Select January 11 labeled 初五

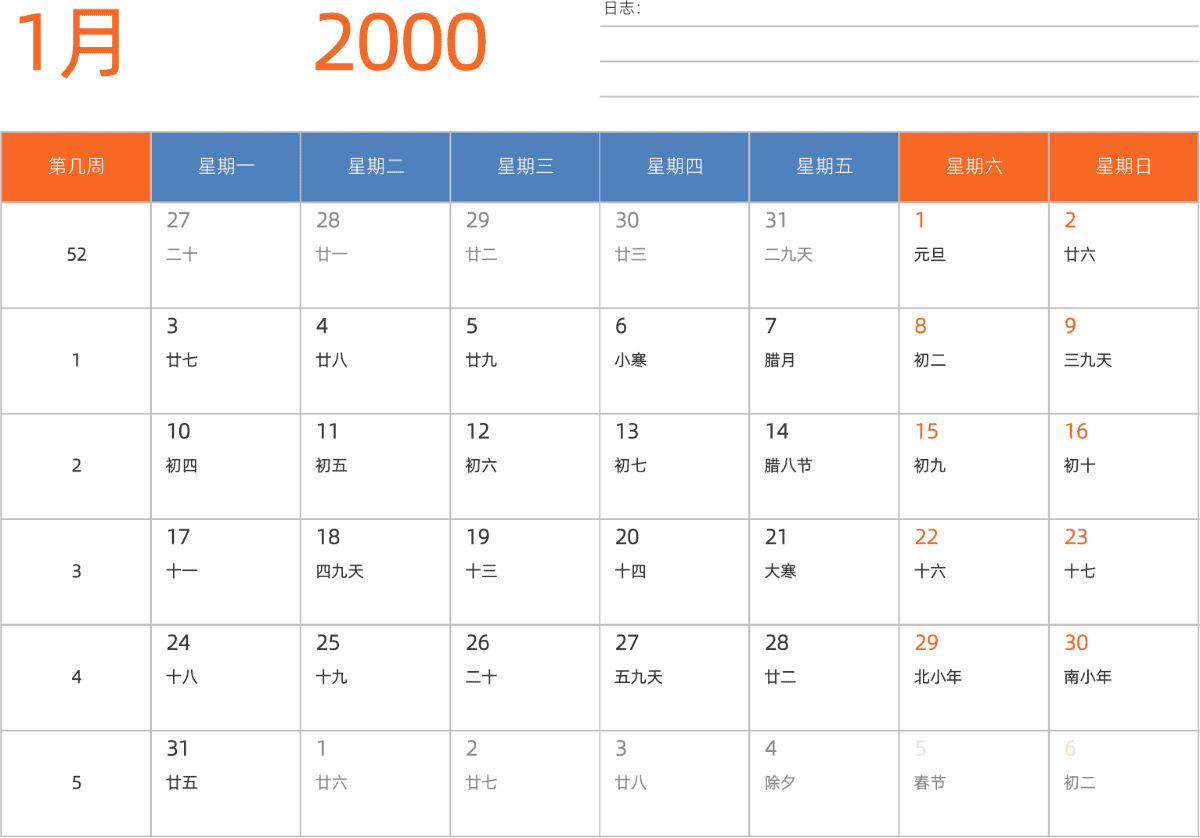click(375, 466)
